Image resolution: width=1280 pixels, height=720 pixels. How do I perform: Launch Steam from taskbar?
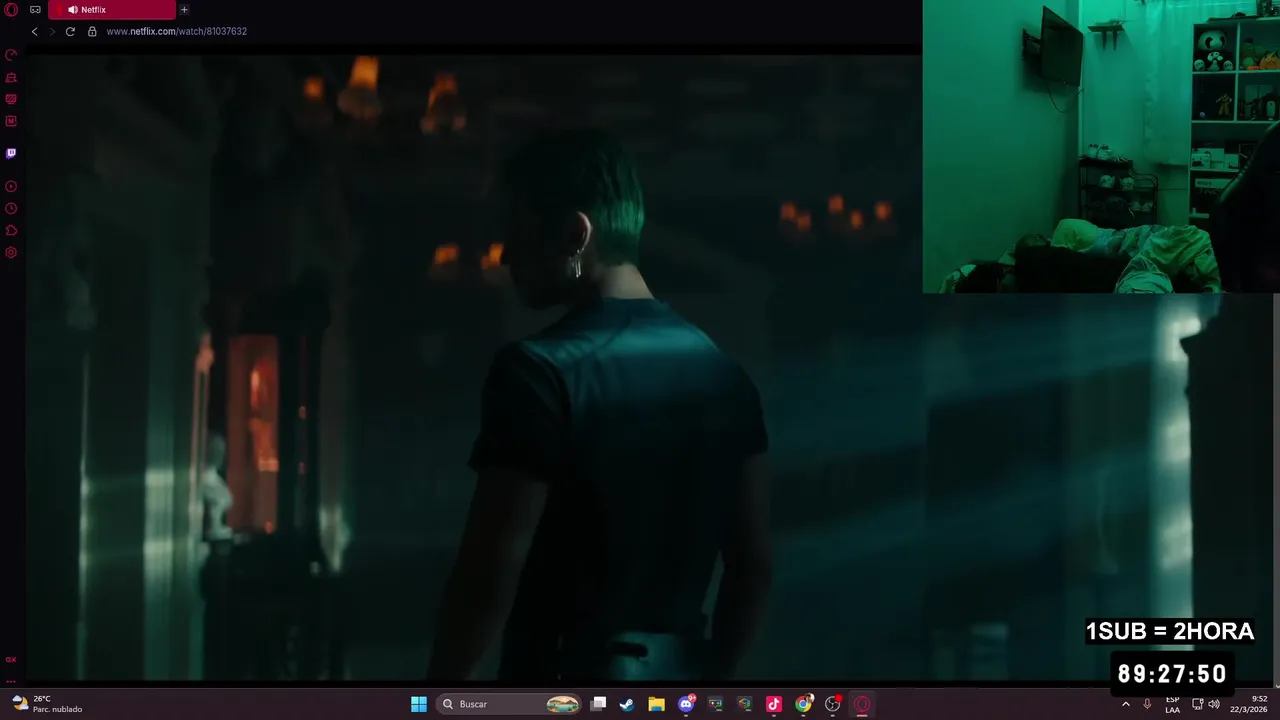[x=627, y=704]
